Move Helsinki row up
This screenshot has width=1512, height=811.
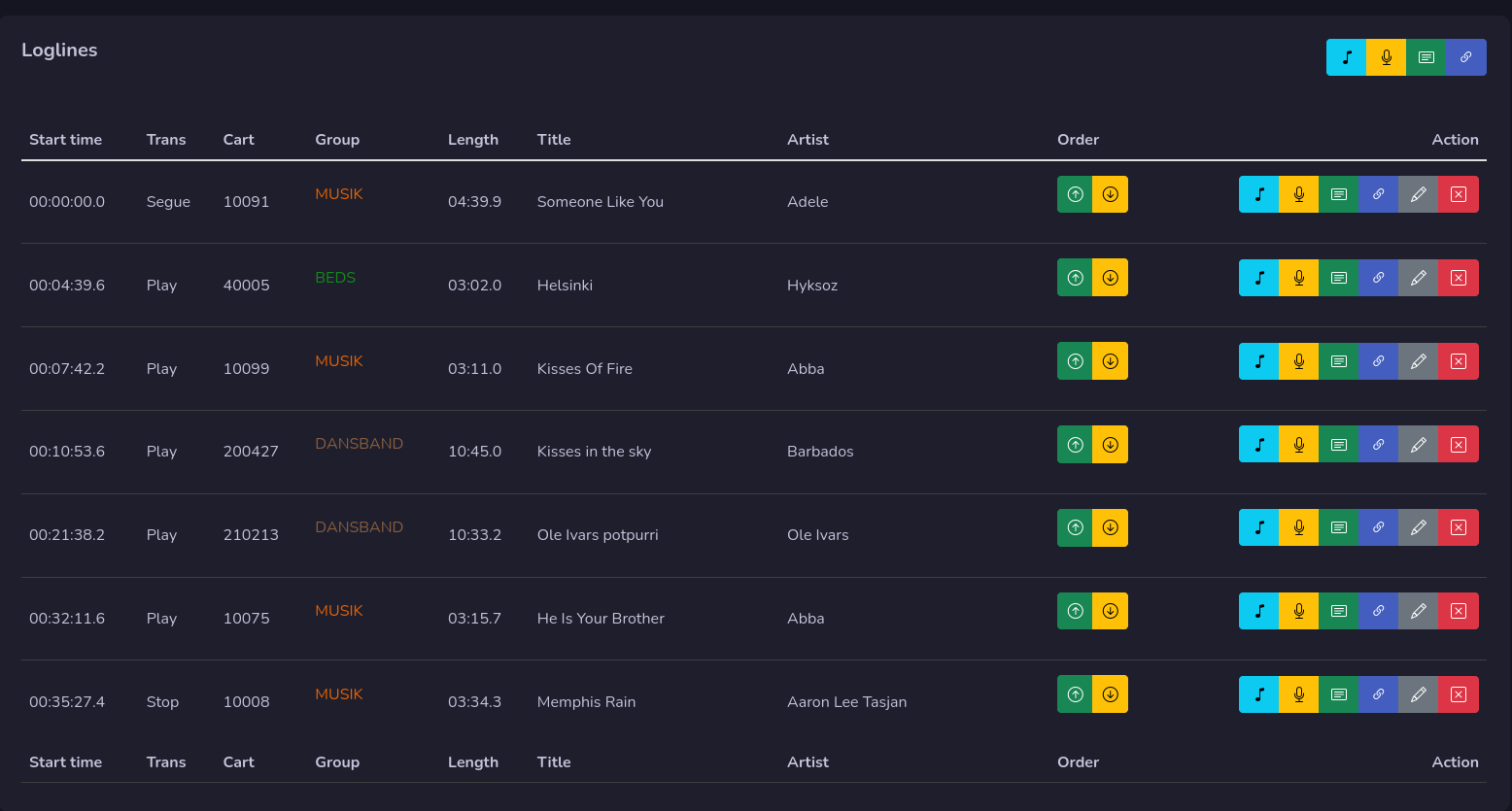(x=1075, y=278)
